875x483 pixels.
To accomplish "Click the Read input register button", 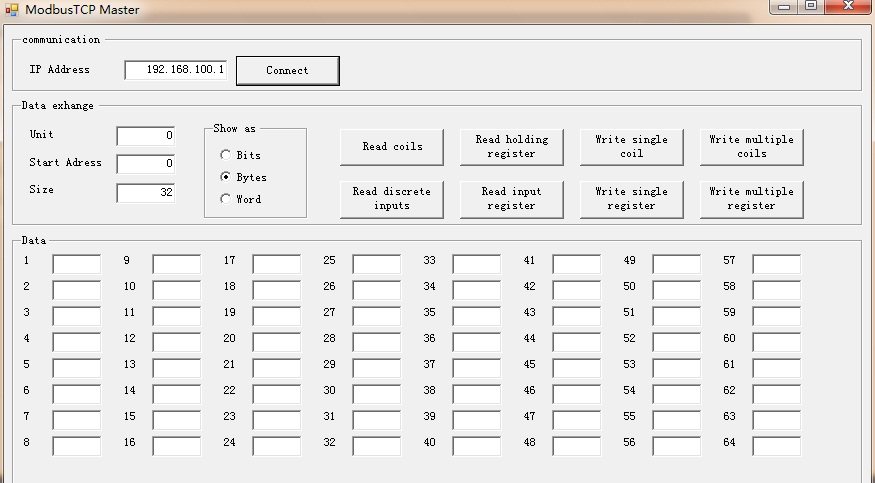I will point(511,199).
